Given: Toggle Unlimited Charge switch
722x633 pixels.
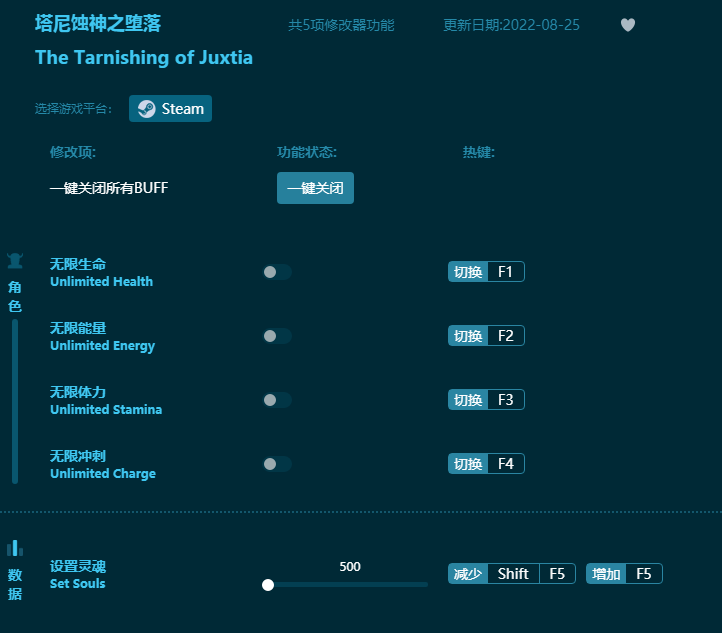Looking at the screenshot, I should (277, 464).
